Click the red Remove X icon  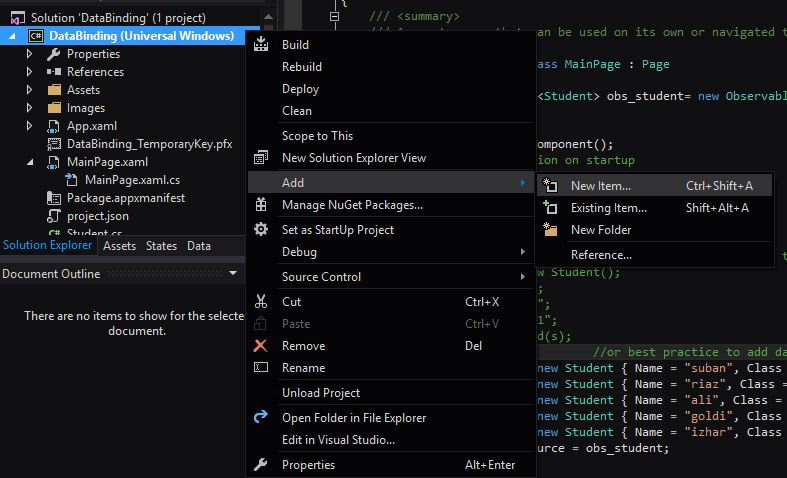click(262, 345)
